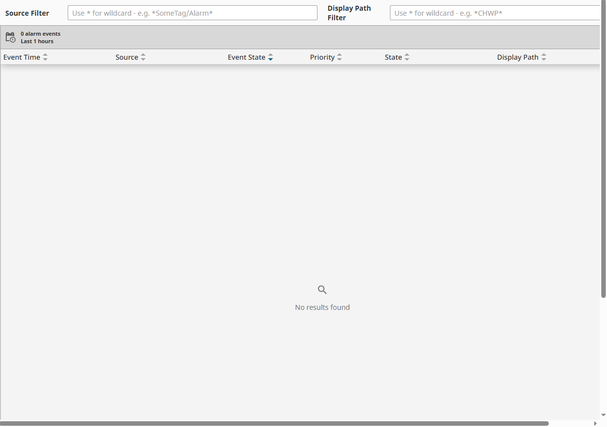The height and width of the screenshot is (427, 607).
Task: Click the scroll down arrow at right edge
Action: (x=603, y=415)
